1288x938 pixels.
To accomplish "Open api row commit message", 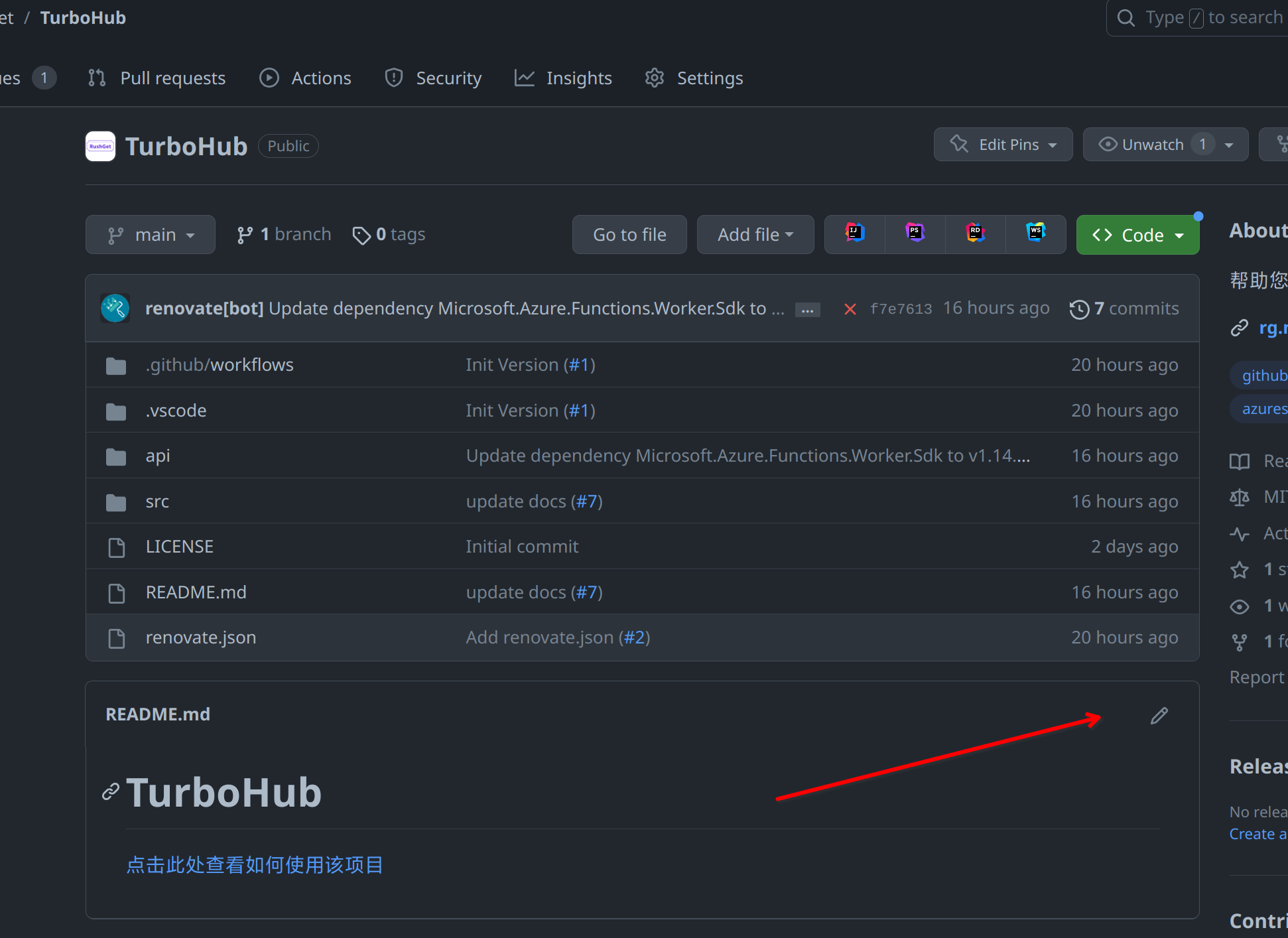I will pos(748,456).
